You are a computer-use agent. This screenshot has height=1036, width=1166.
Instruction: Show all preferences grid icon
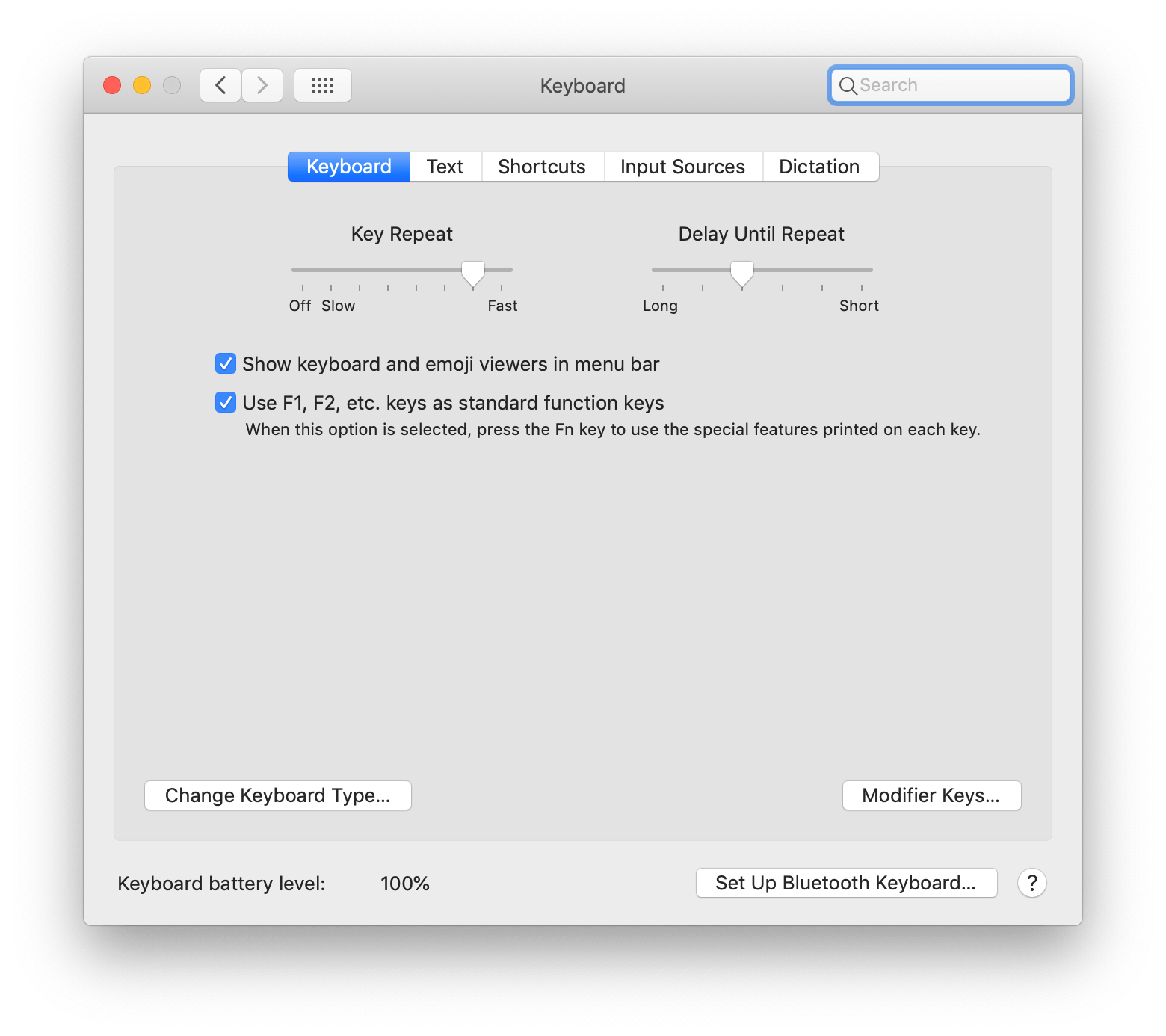point(323,85)
